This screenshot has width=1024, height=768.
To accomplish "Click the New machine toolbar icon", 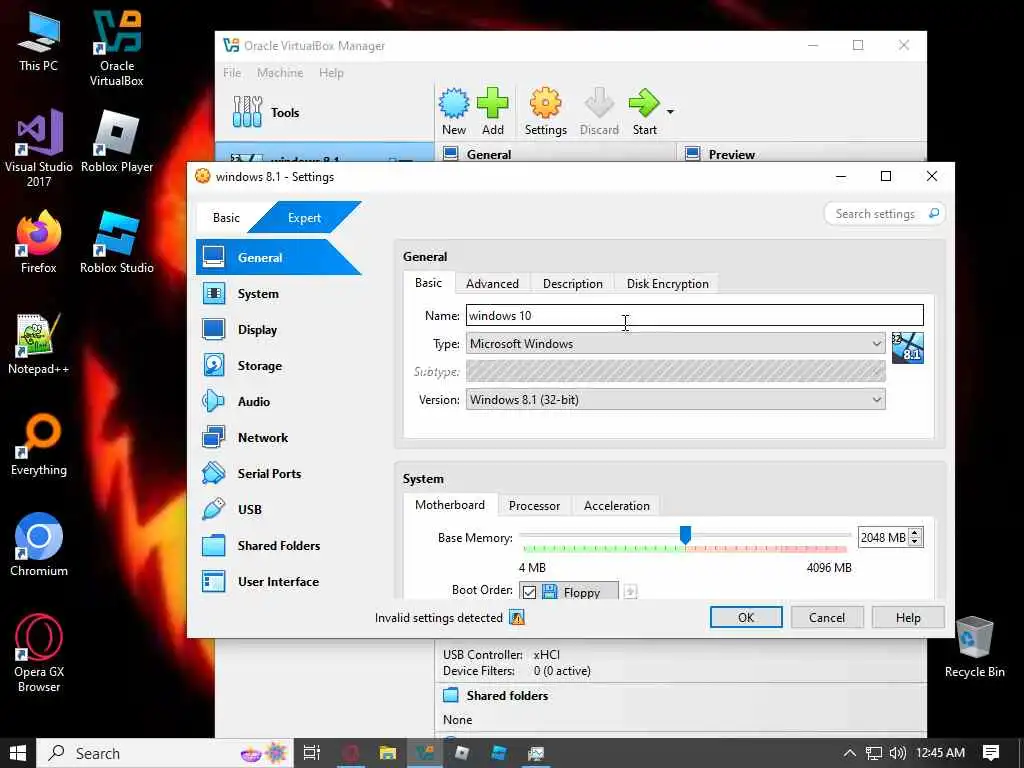I will [454, 103].
